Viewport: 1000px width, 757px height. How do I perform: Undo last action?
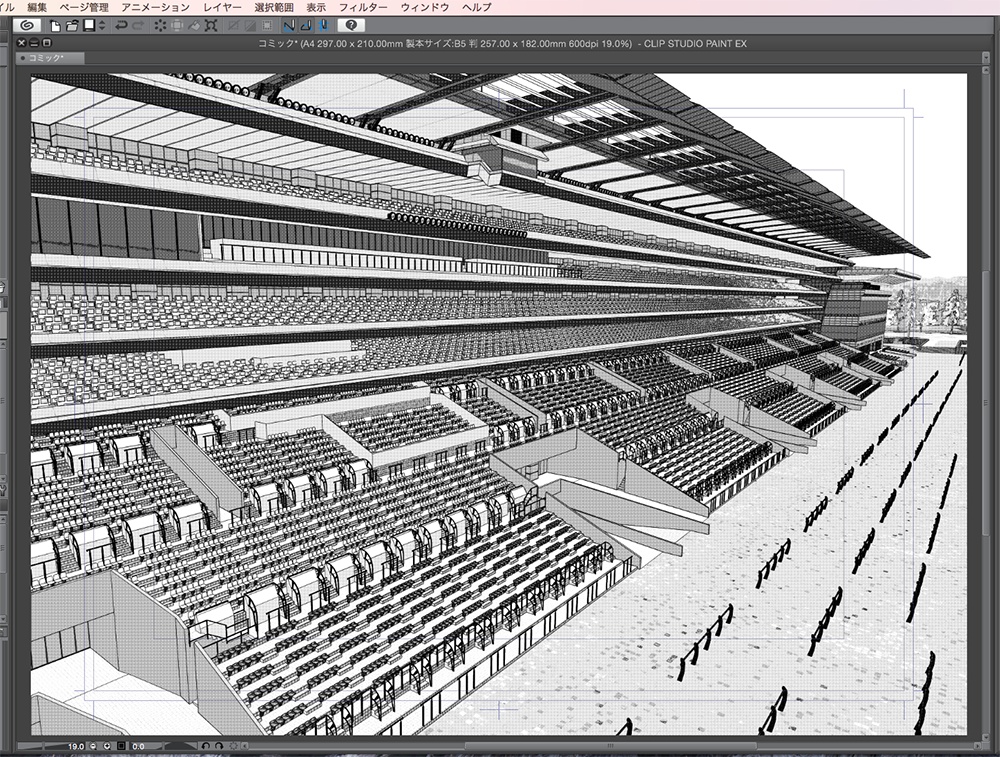tap(121, 26)
